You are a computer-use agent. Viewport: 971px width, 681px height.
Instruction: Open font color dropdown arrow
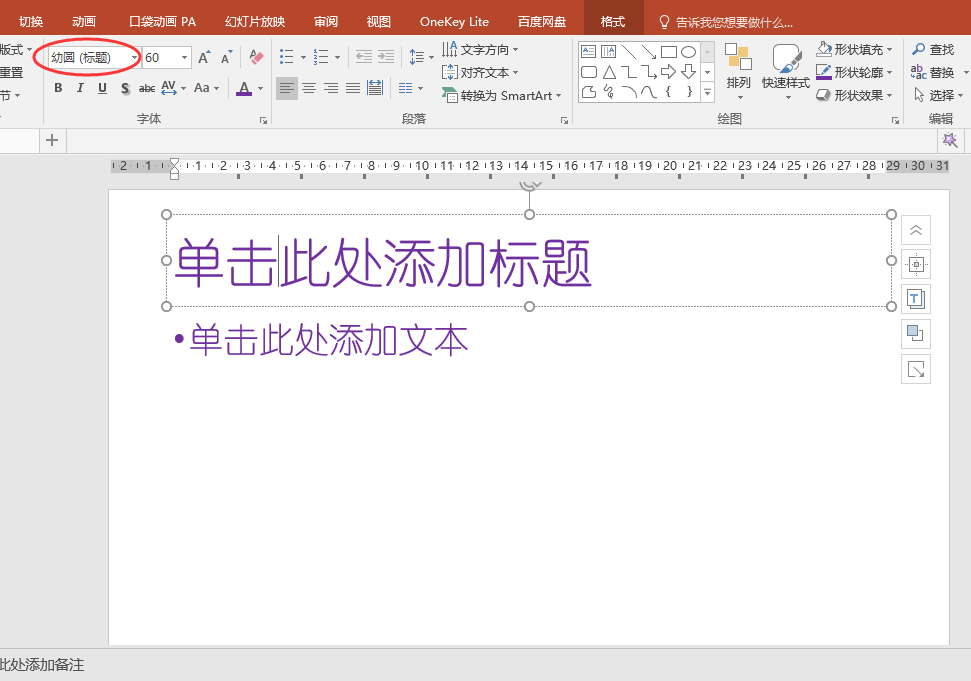pos(260,89)
